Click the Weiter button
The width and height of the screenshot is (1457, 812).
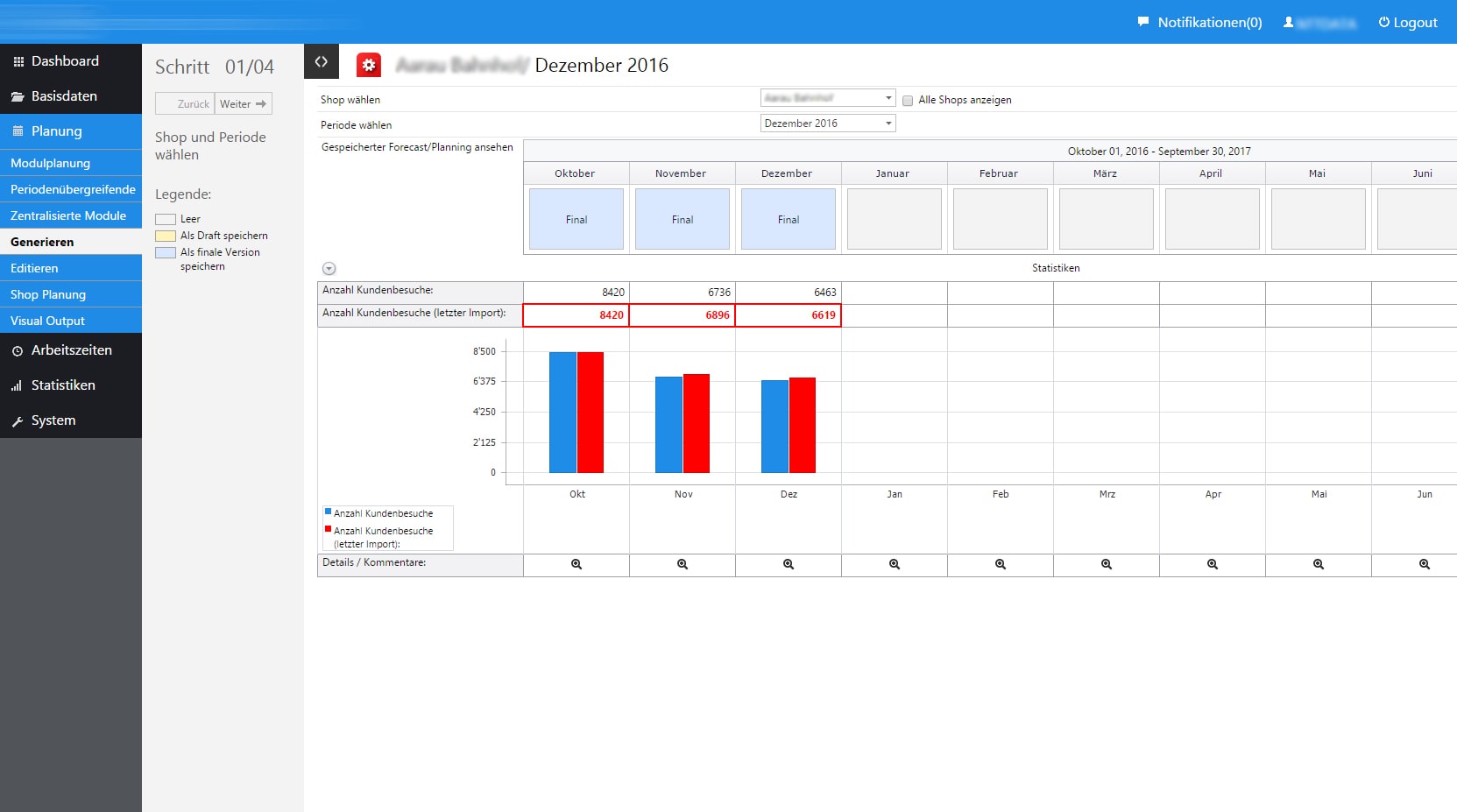(x=243, y=103)
